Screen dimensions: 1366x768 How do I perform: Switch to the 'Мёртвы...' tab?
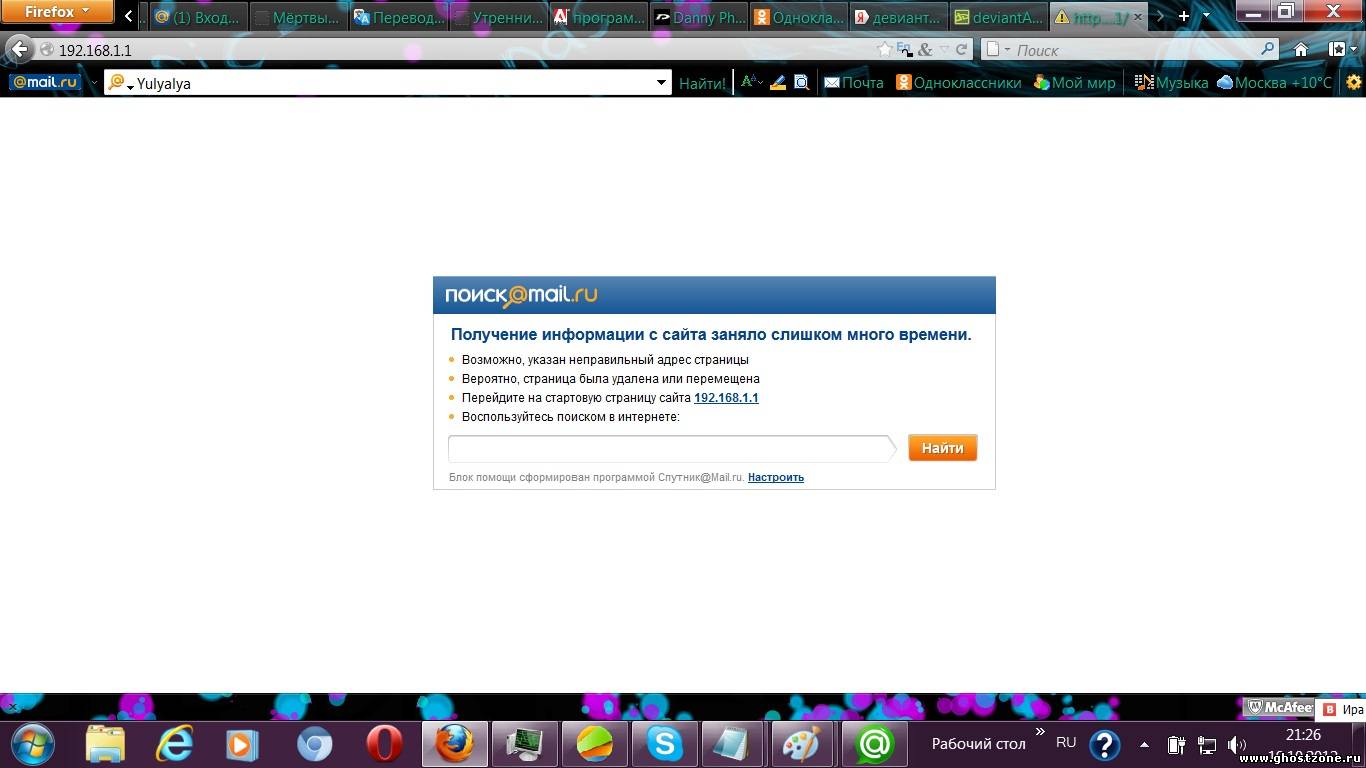point(297,17)
